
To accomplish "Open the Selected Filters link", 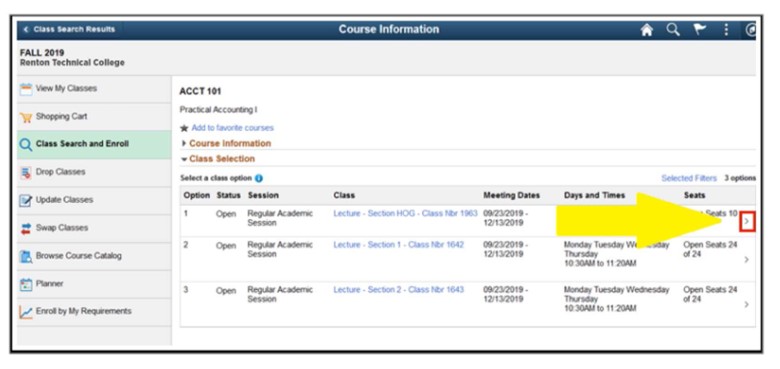I will click(x=689, y=178).
